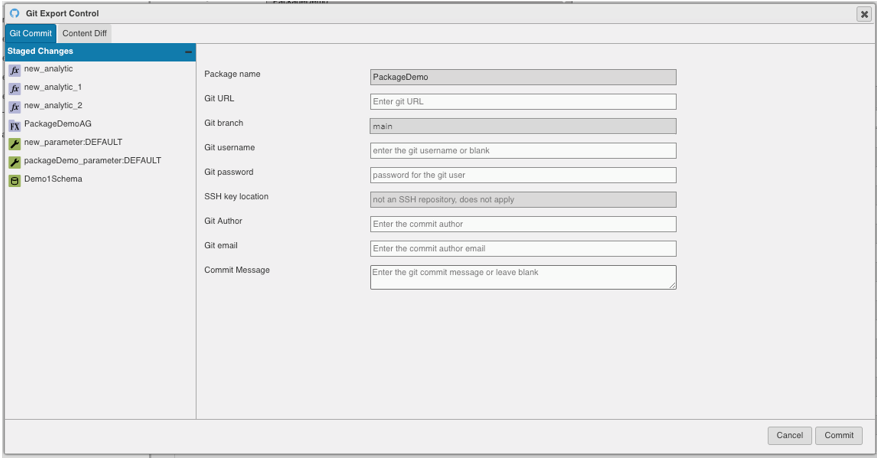Select Demo1Schema in staged changes
This screenshot has width=877, height=460.
(53, 179)
